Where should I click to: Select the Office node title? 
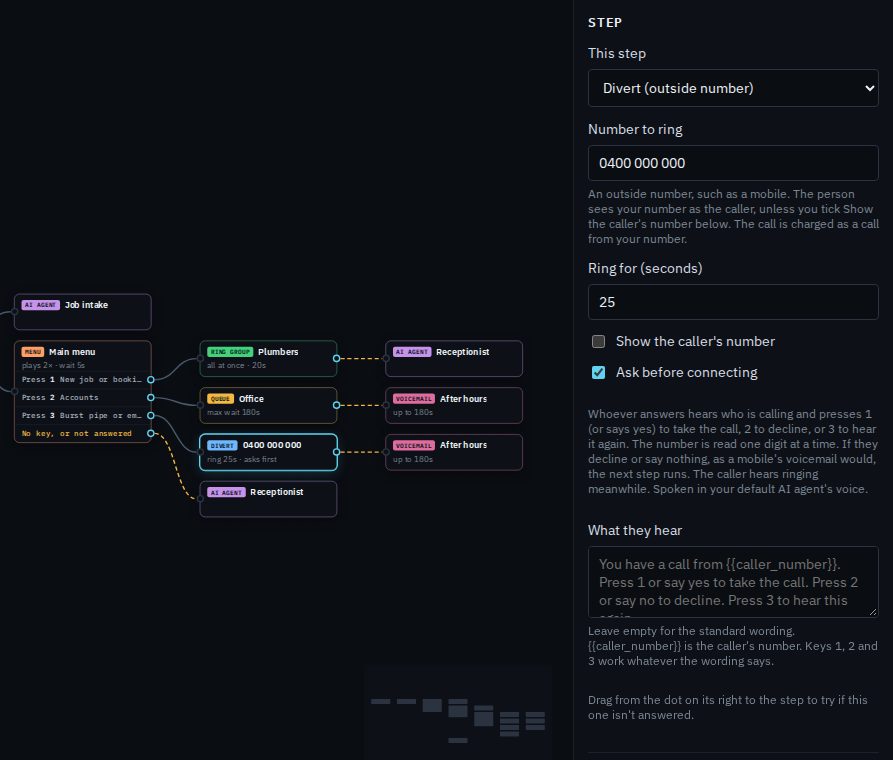251,399
